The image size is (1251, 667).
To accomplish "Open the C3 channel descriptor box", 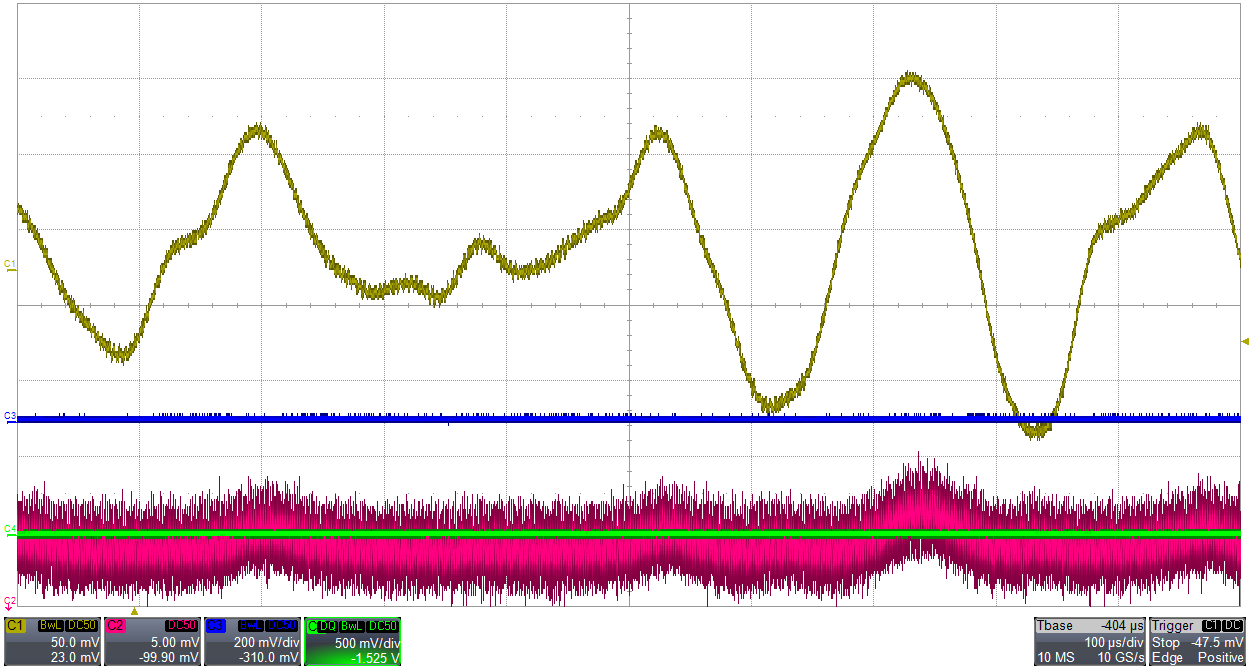I will pyautogui.click(x=252, y=641).
